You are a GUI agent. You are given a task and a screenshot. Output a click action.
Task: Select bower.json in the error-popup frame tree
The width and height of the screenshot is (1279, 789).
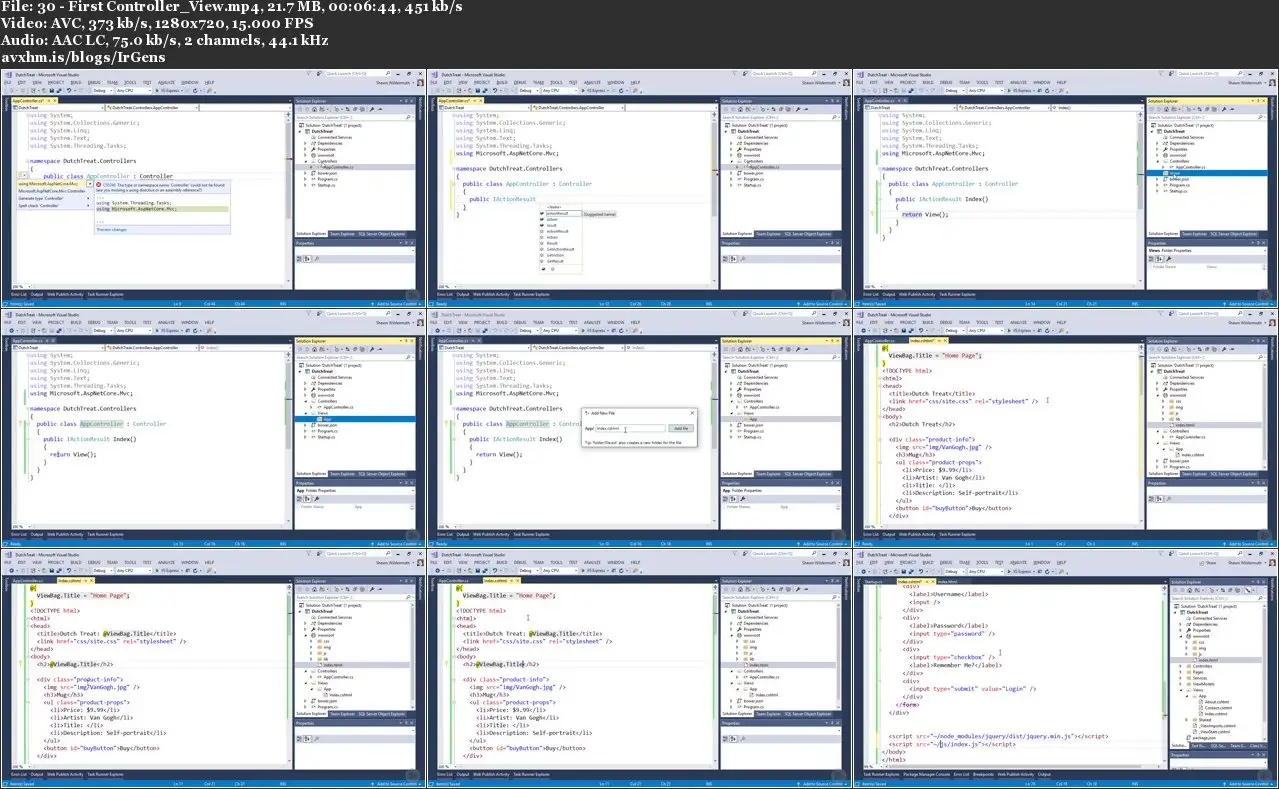coord(327,173)
